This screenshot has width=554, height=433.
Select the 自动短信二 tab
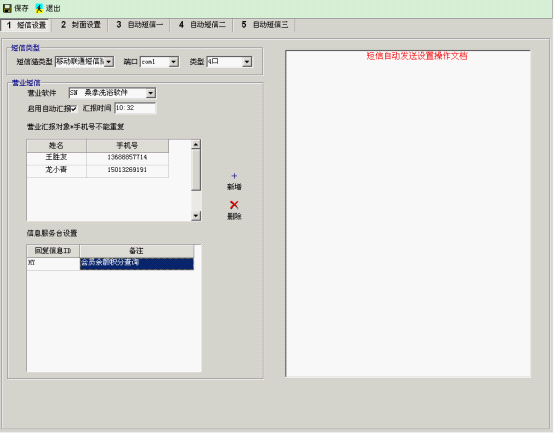pyautogui.click(x=202, y=25)
